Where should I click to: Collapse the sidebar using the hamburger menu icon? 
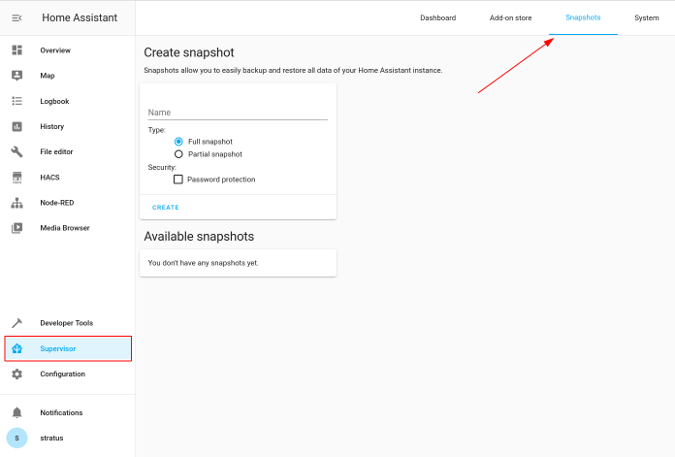17,18
